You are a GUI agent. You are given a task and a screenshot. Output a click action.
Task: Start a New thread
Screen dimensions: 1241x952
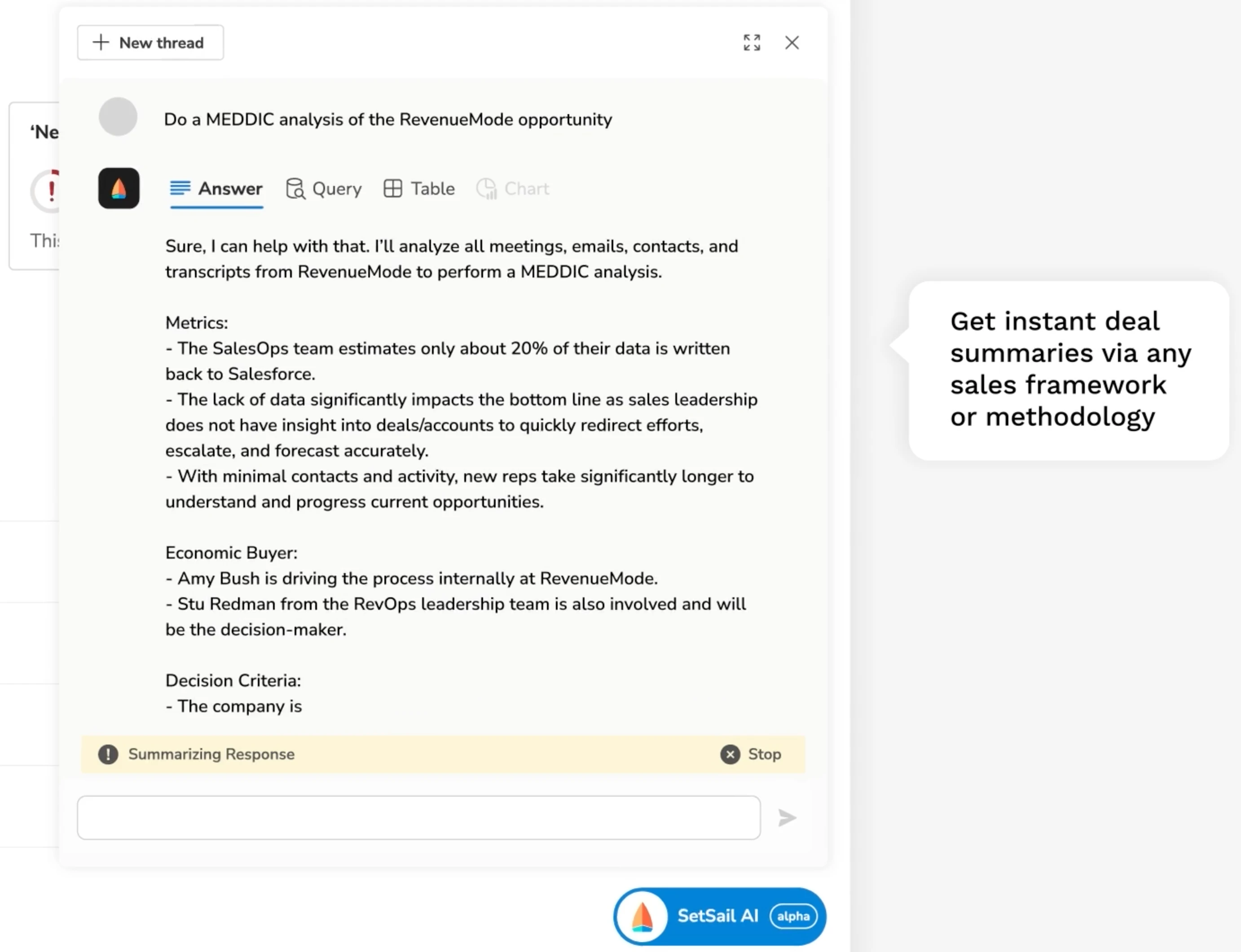pyautogui.click(x=150, y=43)
